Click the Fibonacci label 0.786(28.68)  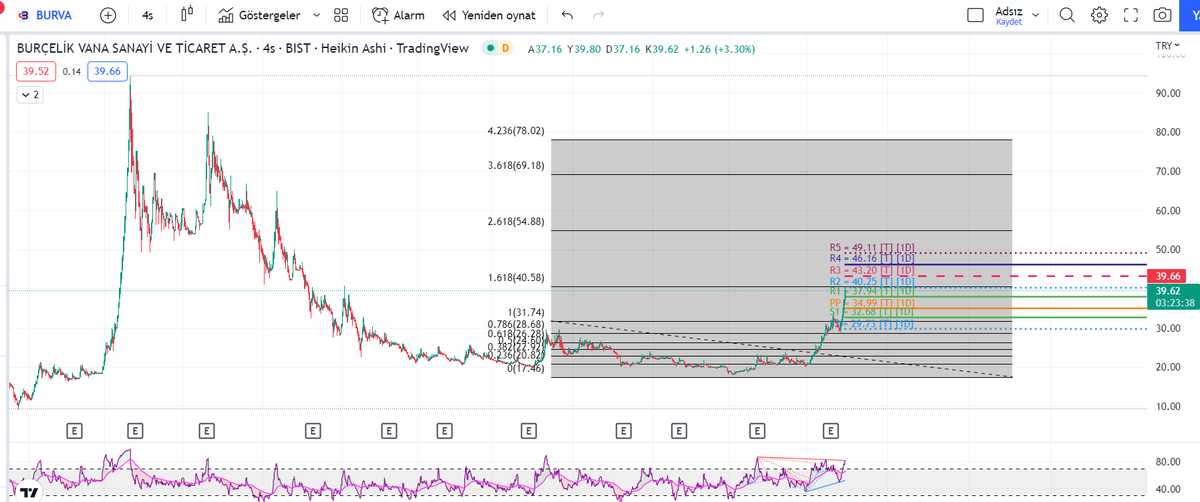point(516,323)
